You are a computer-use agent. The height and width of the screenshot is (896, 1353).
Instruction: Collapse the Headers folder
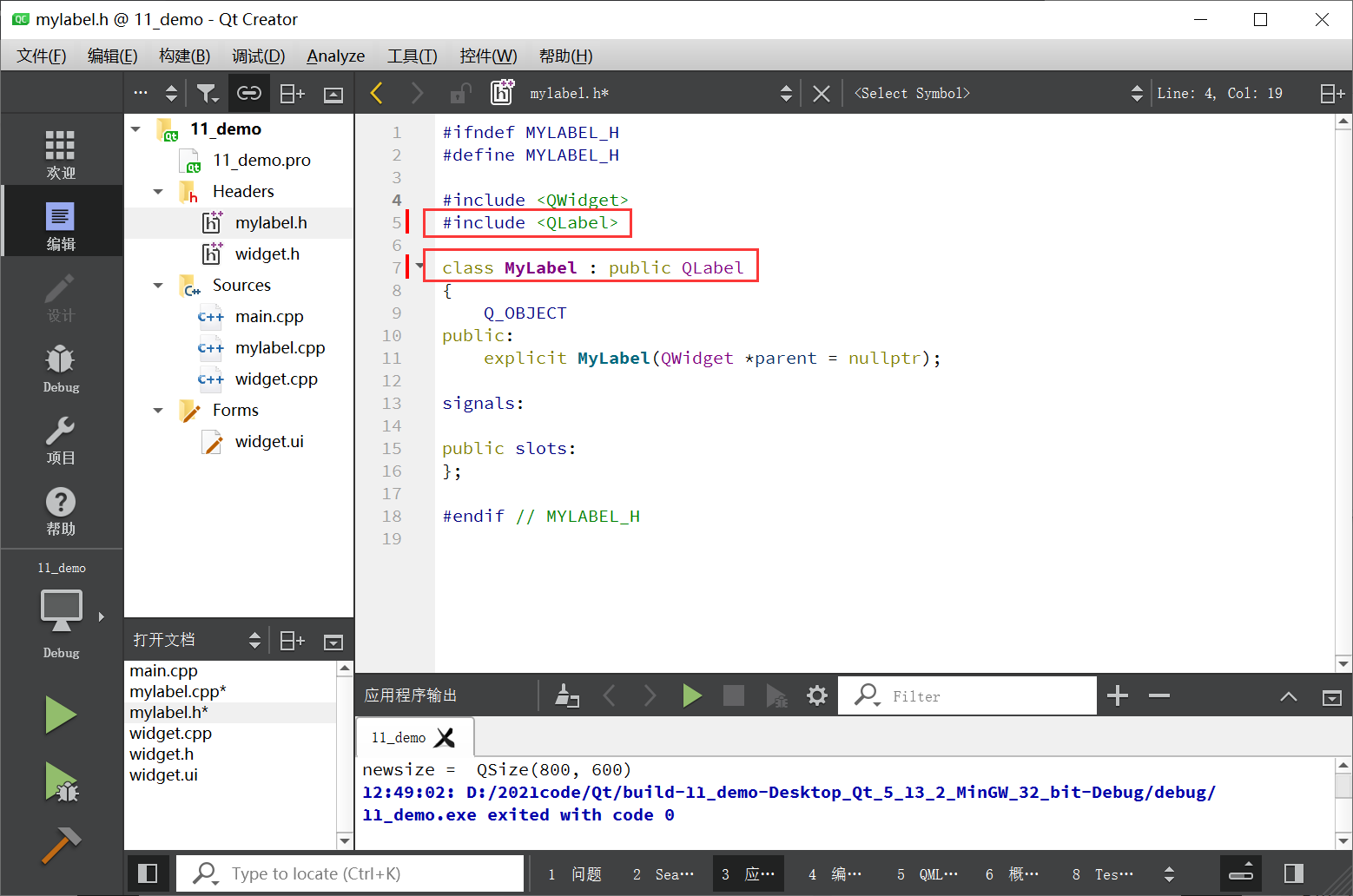coord(158,191)
